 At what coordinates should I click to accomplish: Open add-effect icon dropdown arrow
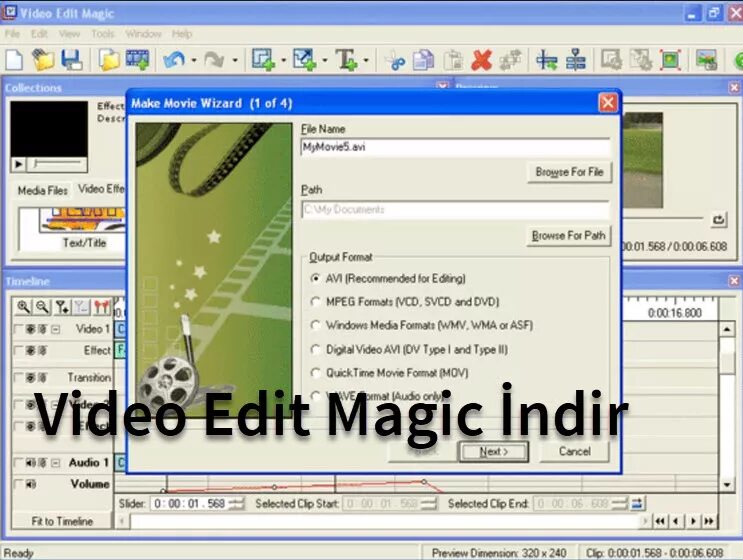(x=283, y=61)
